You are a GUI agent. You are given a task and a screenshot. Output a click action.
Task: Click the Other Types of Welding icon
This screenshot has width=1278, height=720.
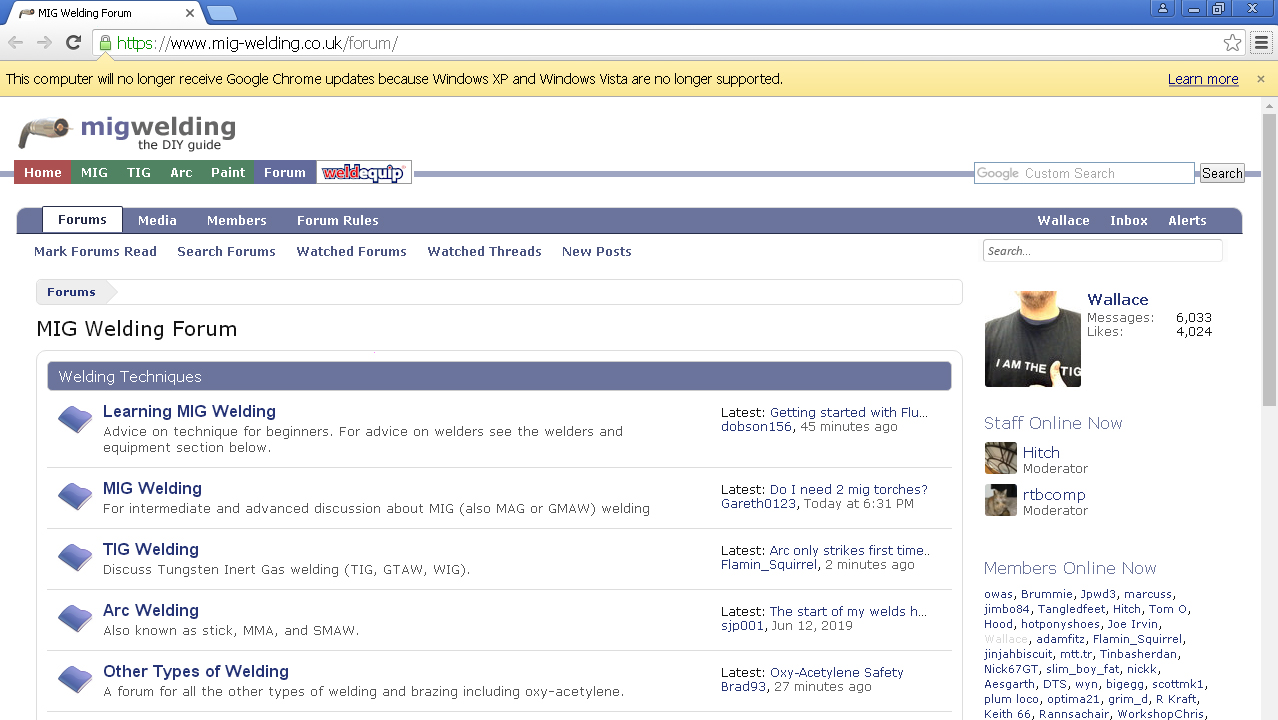(x=75, y=680)
